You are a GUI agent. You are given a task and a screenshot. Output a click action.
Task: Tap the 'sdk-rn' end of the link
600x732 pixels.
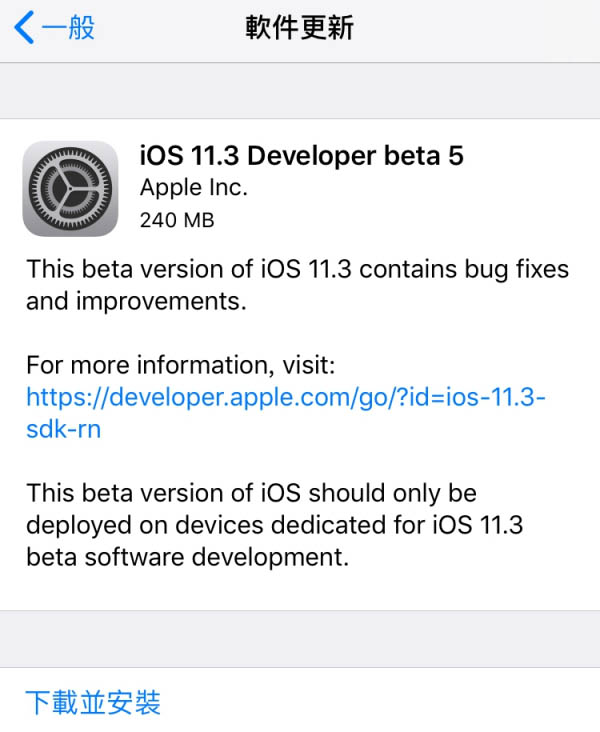point(64,429)
